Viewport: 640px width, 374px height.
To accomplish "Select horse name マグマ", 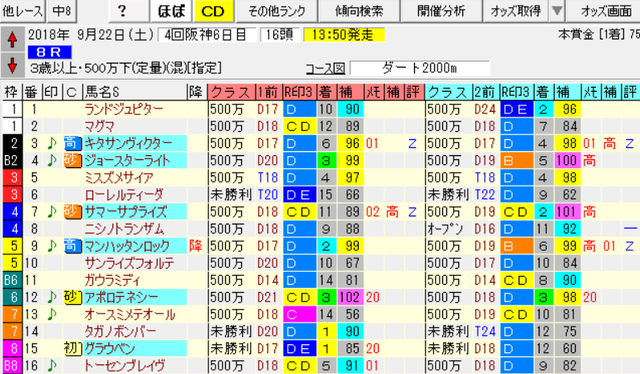I will point(99,127).
